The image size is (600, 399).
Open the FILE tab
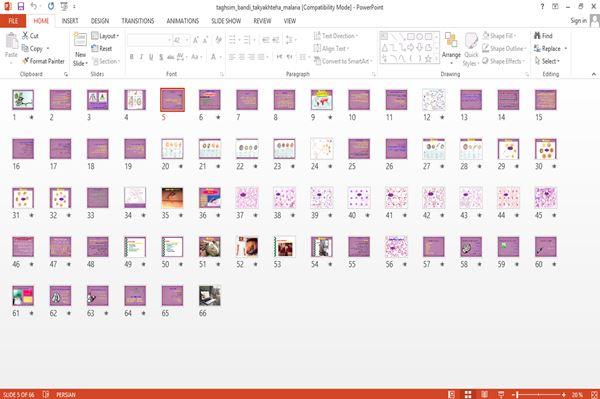13,21
